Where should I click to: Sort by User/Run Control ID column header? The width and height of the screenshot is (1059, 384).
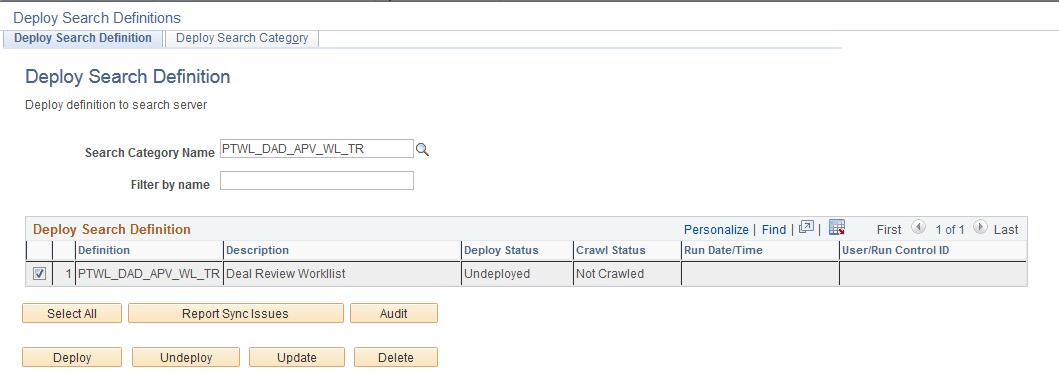coord(896,250)
